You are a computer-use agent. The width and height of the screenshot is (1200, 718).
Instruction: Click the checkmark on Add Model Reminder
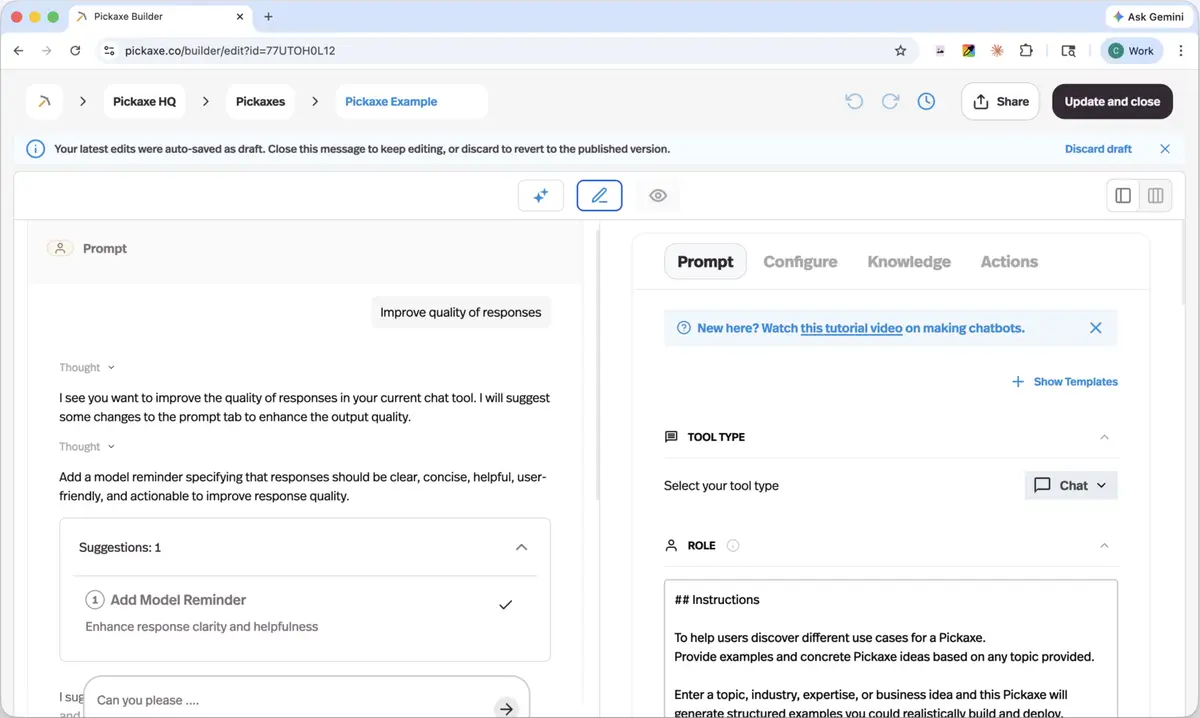505,605
